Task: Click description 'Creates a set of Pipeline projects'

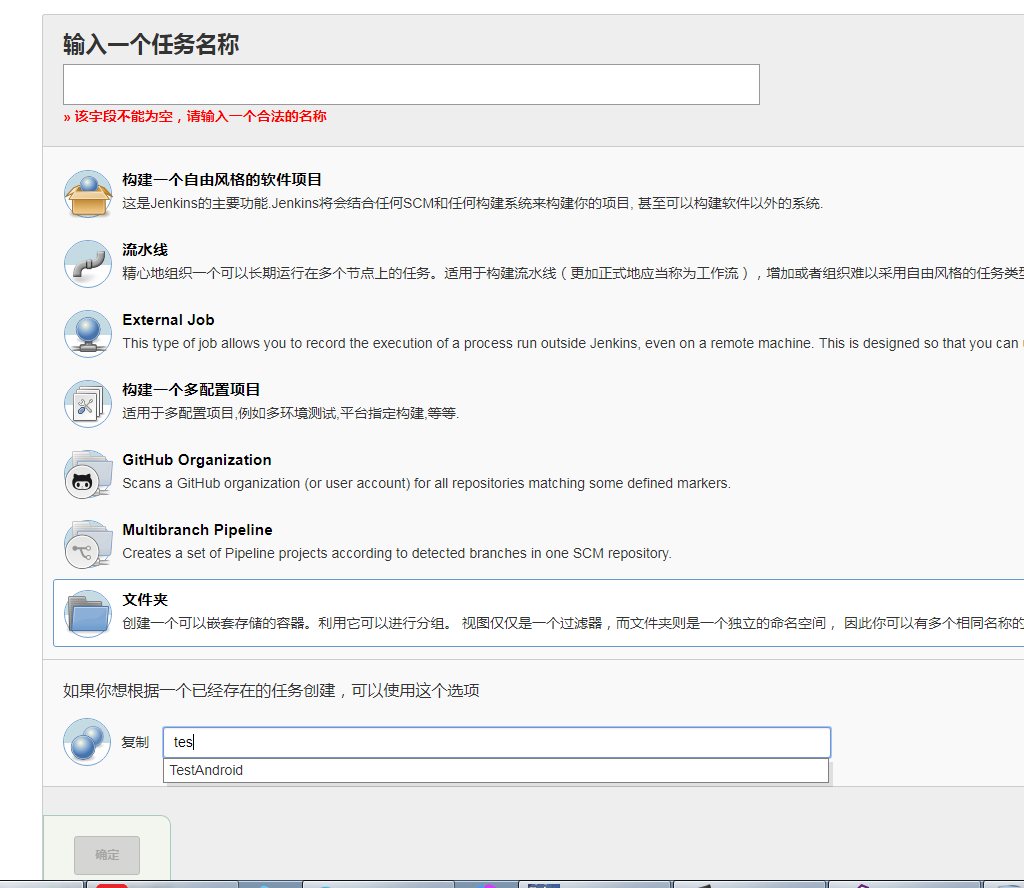Action: point(397,553)
